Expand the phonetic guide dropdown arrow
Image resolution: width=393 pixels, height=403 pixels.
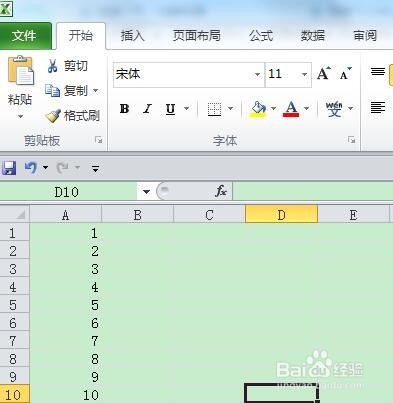[350, 108]
